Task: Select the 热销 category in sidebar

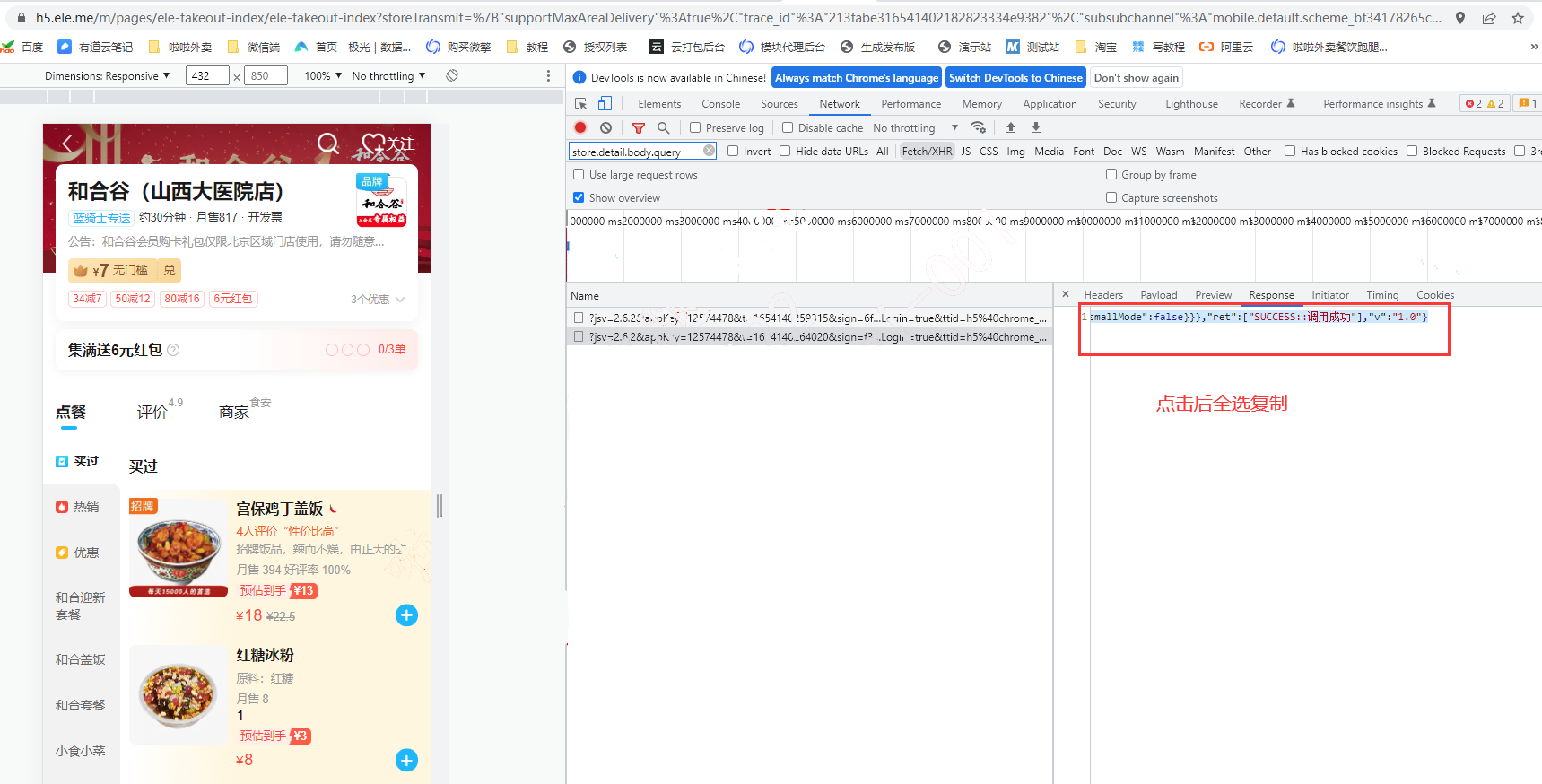Action: tap(78, 507)
